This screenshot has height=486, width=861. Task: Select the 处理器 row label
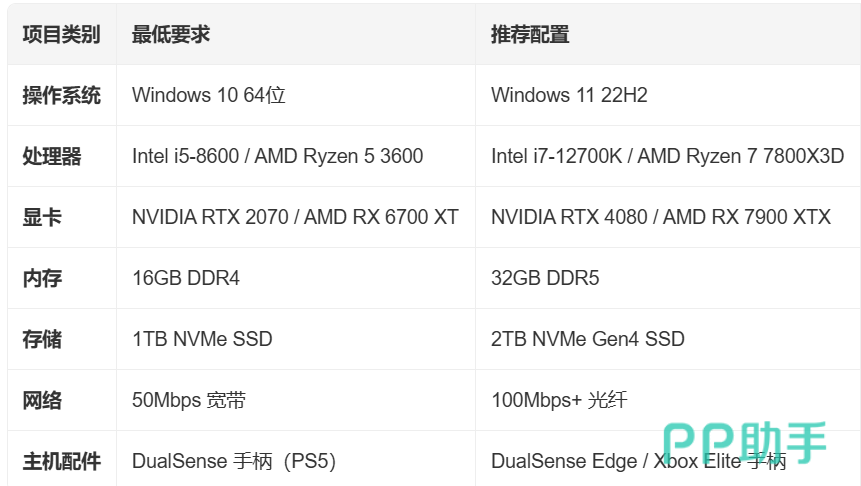coord(62,157)
